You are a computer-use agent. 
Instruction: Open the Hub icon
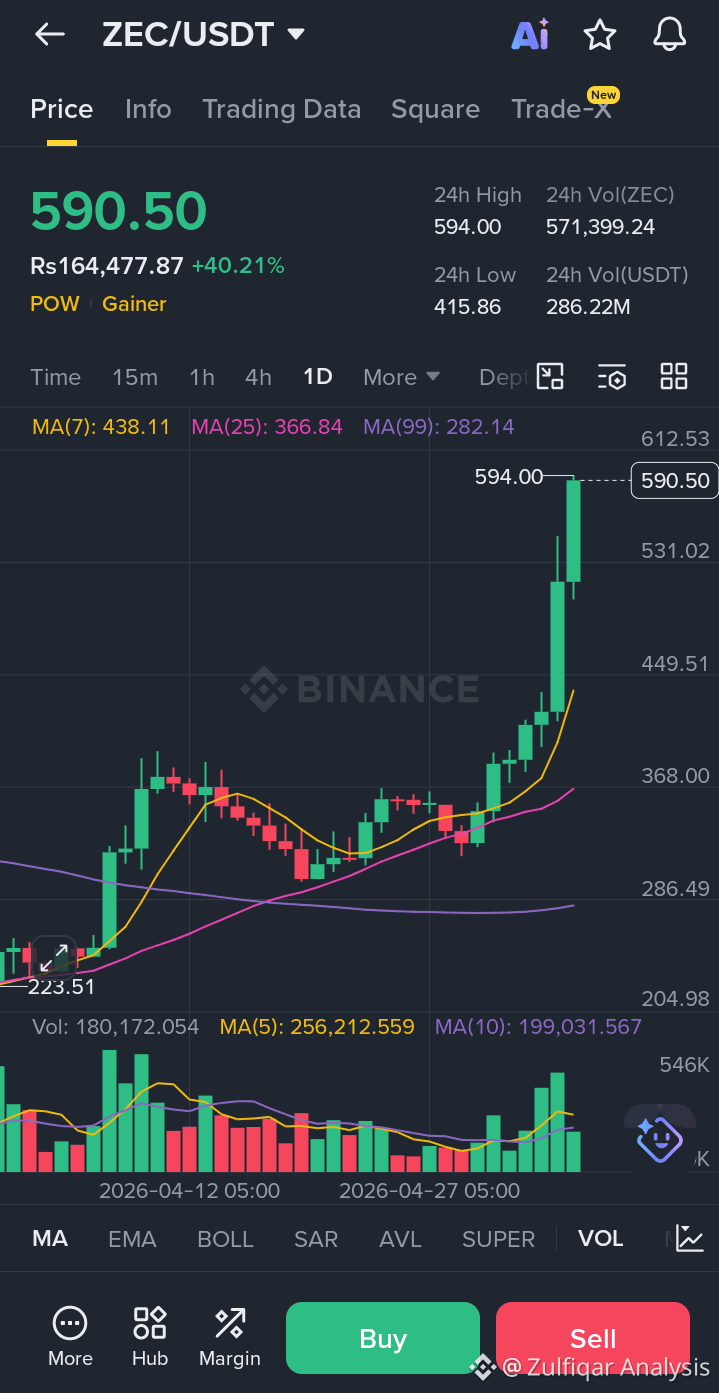150,1337
